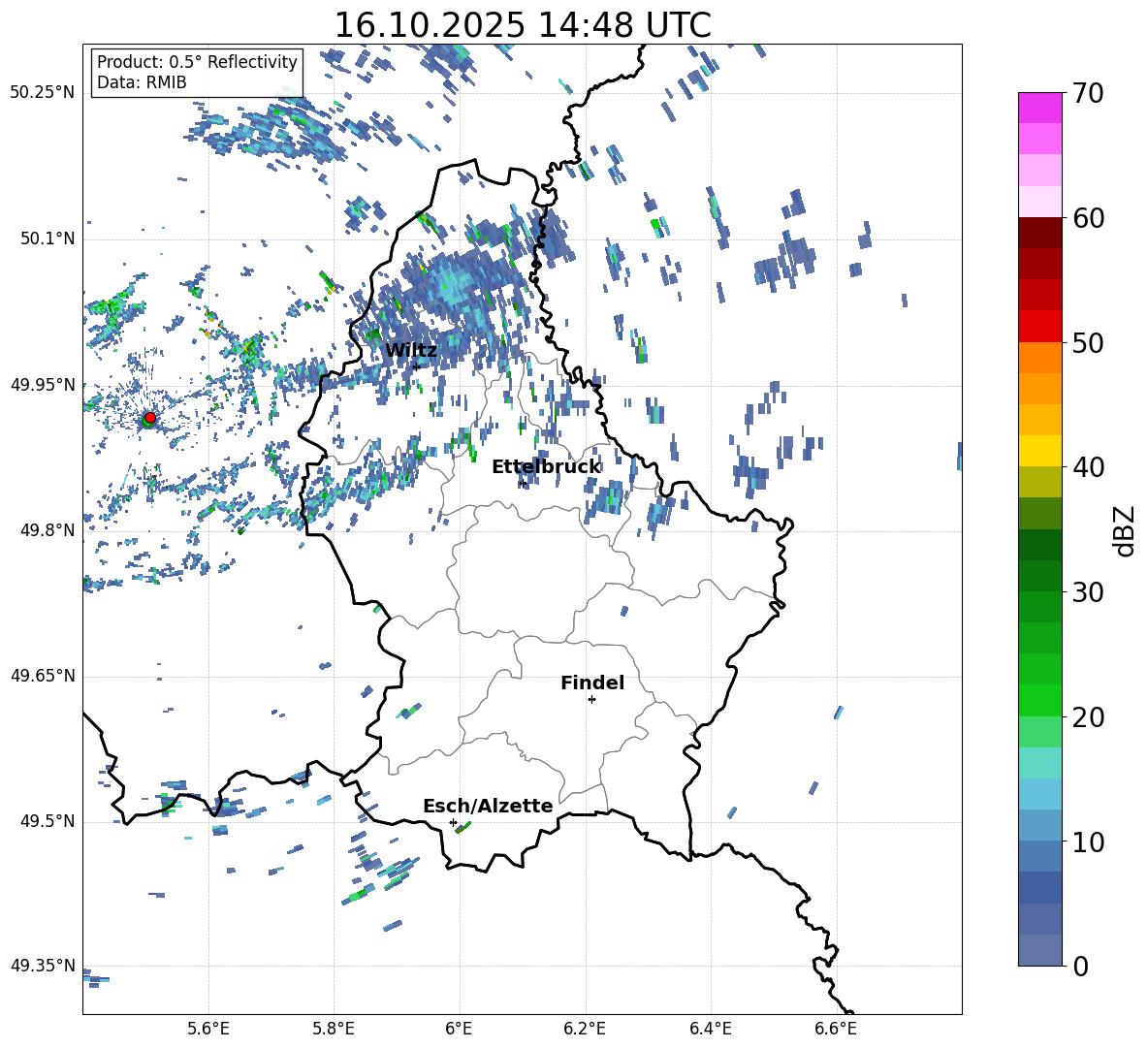Screen dimensions: 1148x1048
Task: Click the cross marker under Ettelbruck
Action: 523,483
